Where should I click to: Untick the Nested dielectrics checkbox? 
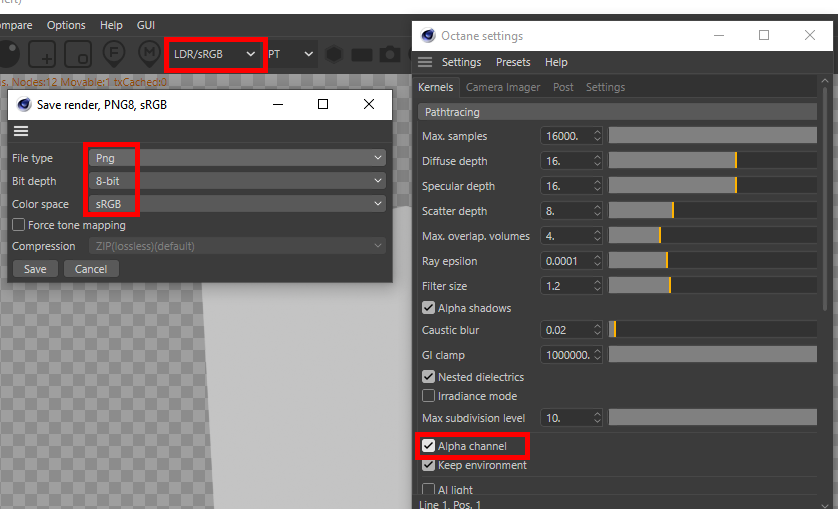pos(428,376)
